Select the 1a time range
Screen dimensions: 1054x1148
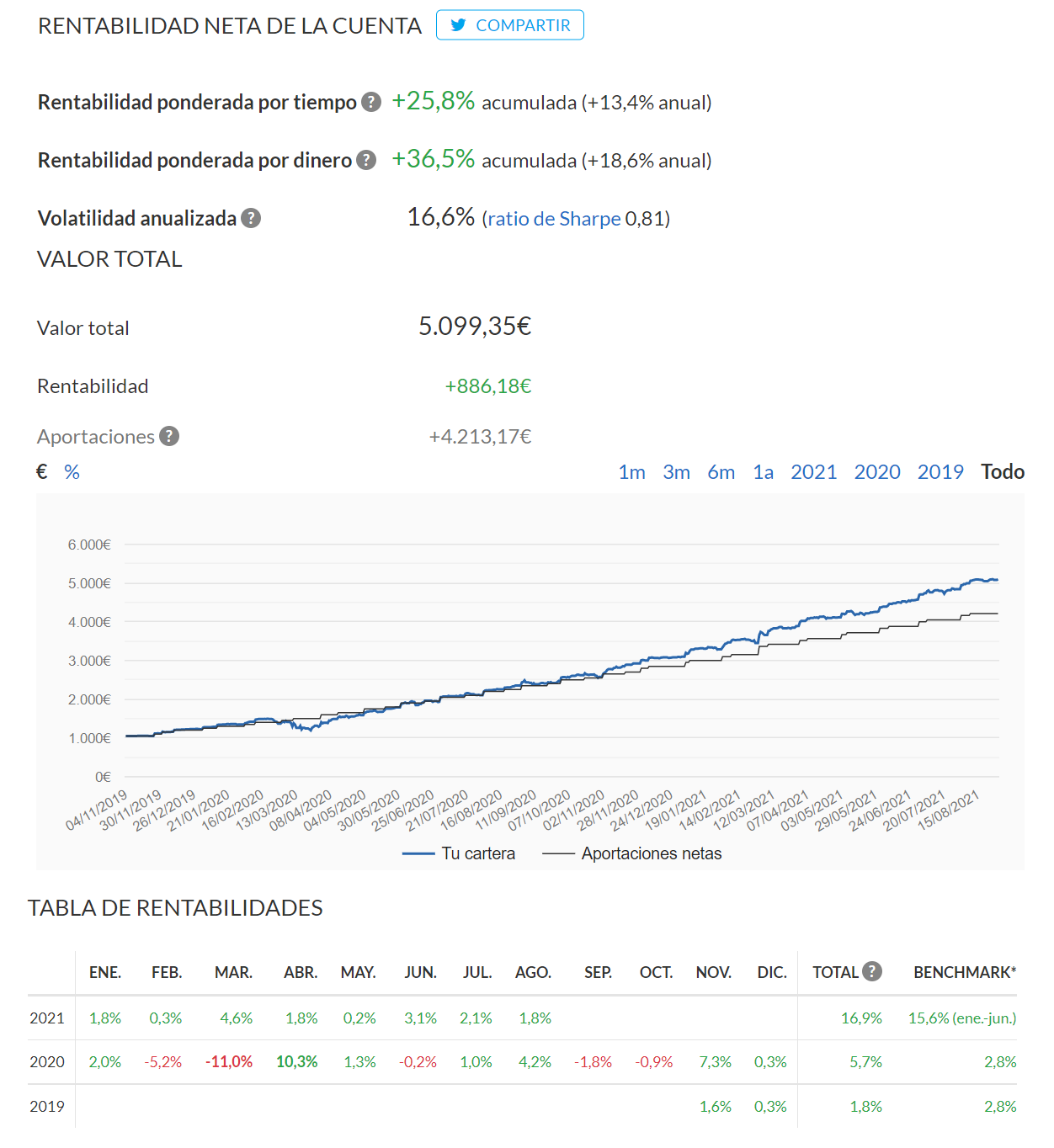[764, 471]
